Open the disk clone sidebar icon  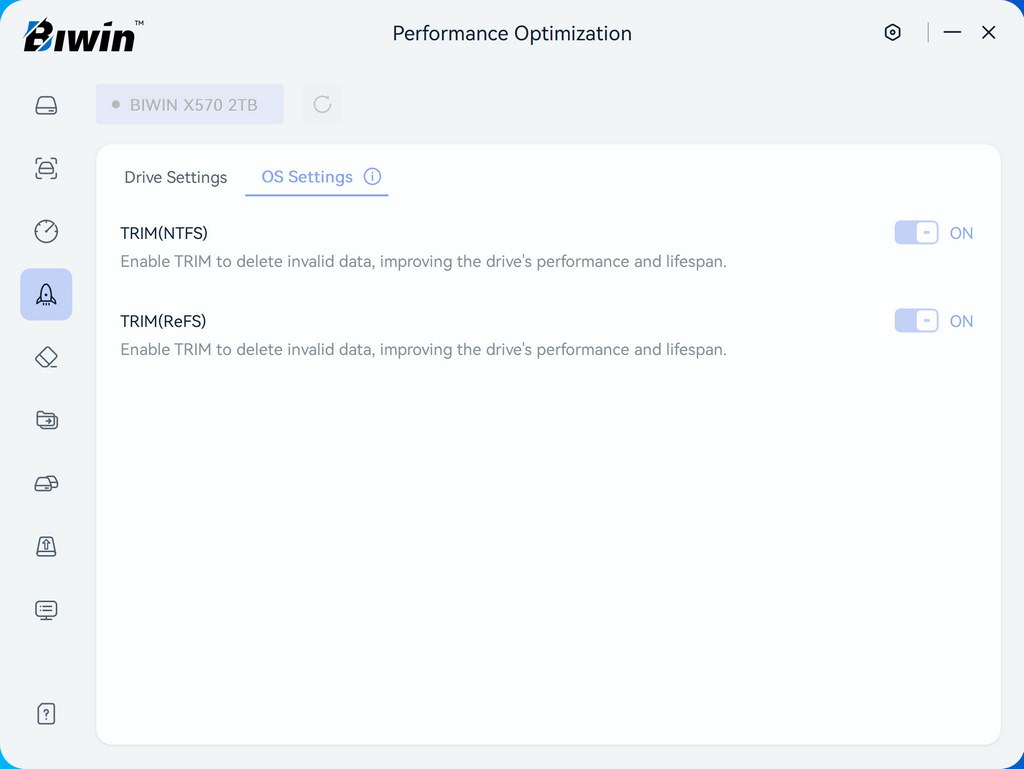pos(46,484)
